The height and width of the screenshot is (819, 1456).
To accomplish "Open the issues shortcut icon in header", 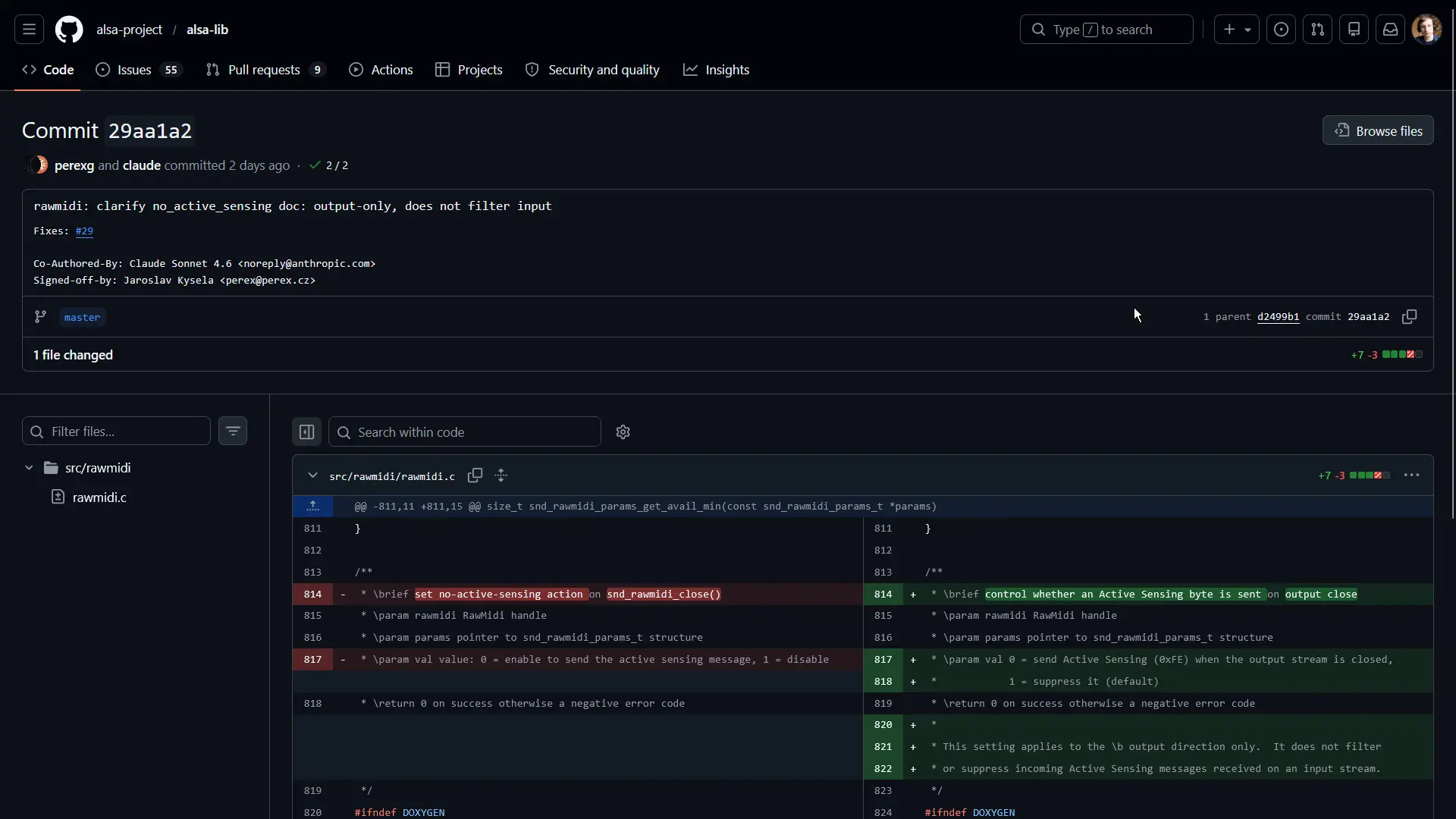I will coord(1281,30).
